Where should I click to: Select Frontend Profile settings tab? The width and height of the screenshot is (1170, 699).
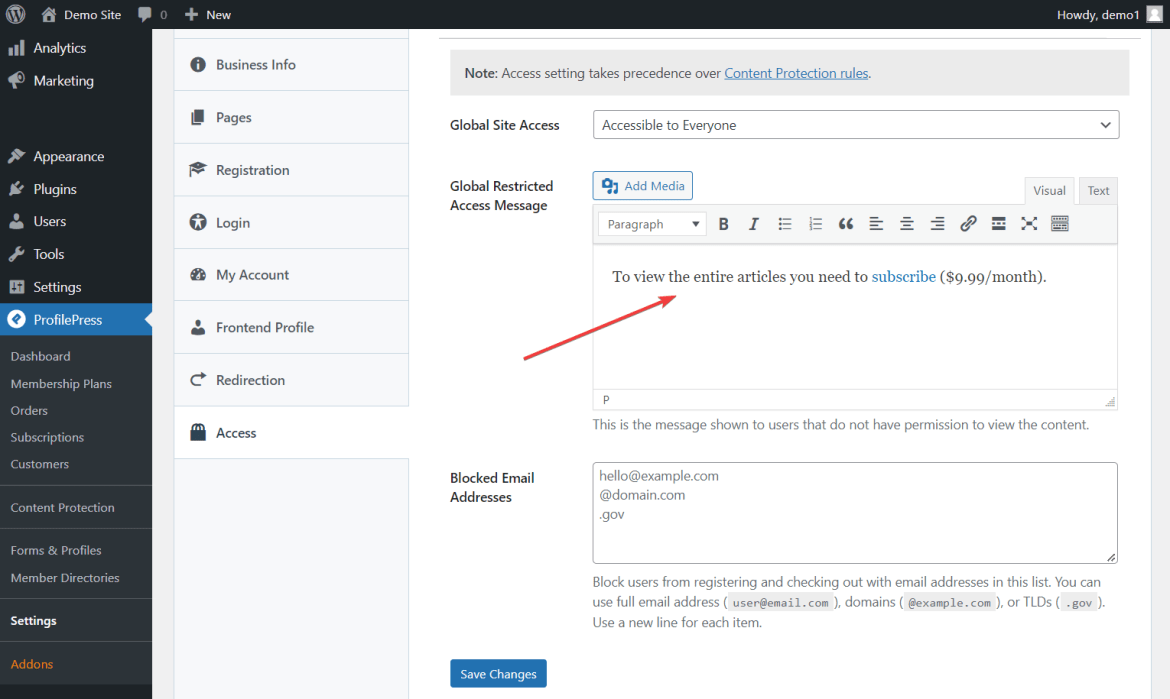tap(291, 327)
